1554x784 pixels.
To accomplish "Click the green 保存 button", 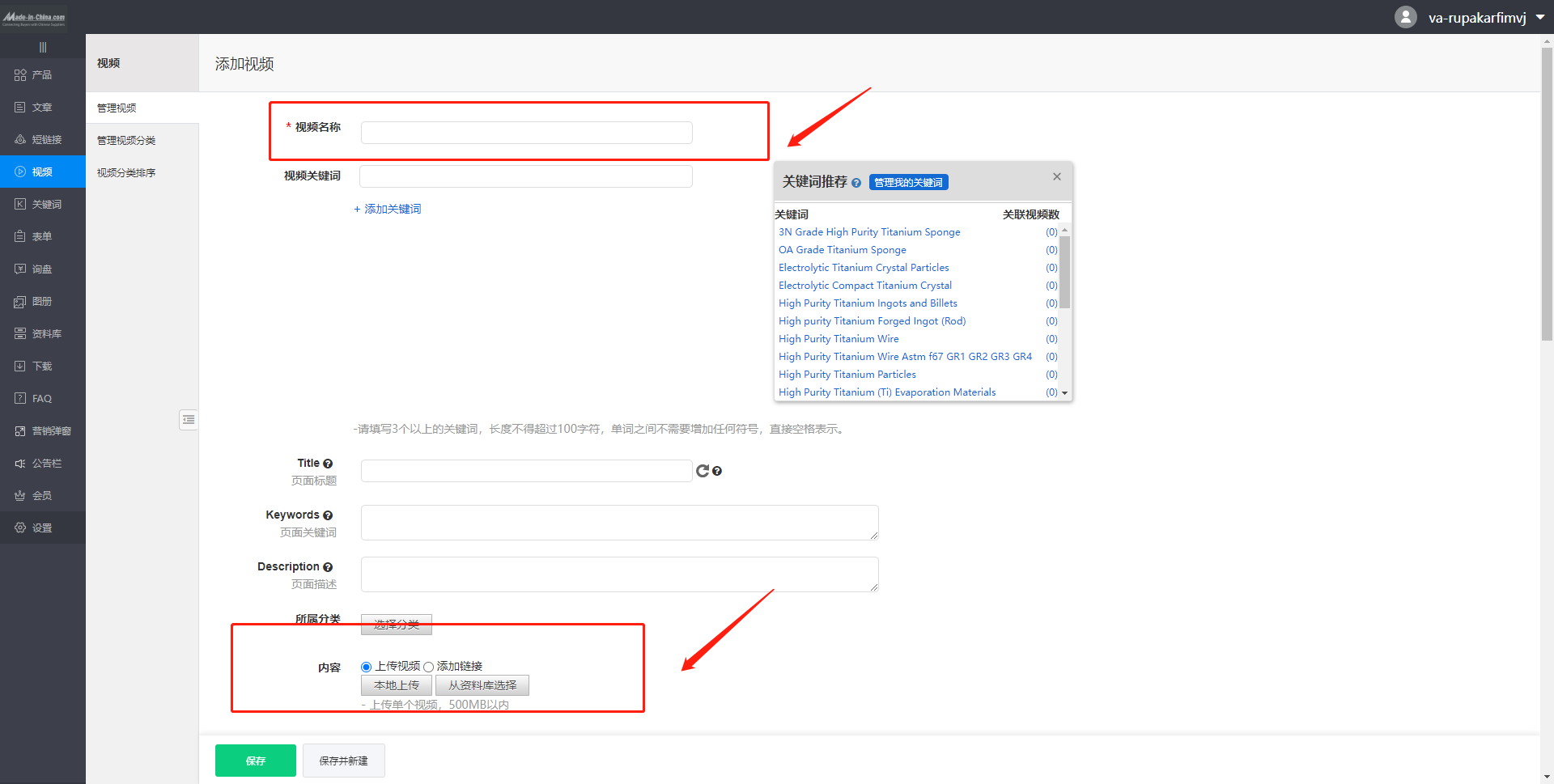I will [x=256, y=761].
